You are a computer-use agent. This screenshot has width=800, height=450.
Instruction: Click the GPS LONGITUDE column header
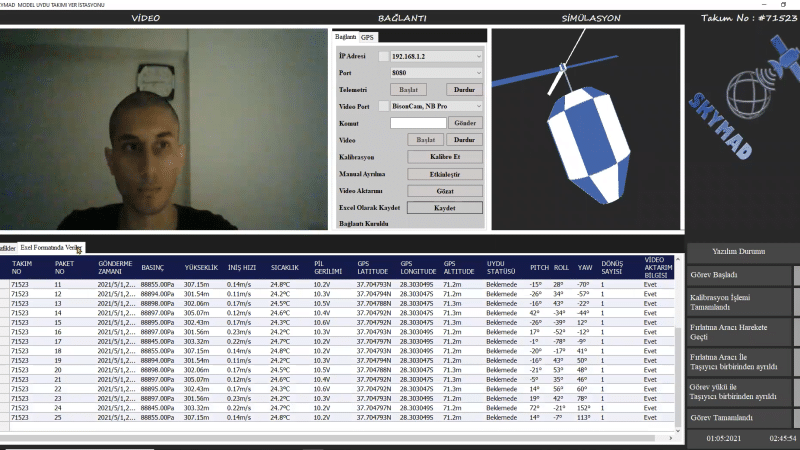pyautogui.click(x=418, y=267)
